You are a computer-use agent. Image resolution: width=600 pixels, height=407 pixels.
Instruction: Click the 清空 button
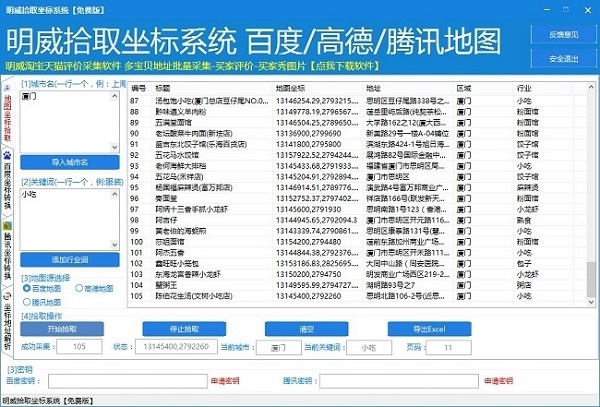tap(307, 329)
